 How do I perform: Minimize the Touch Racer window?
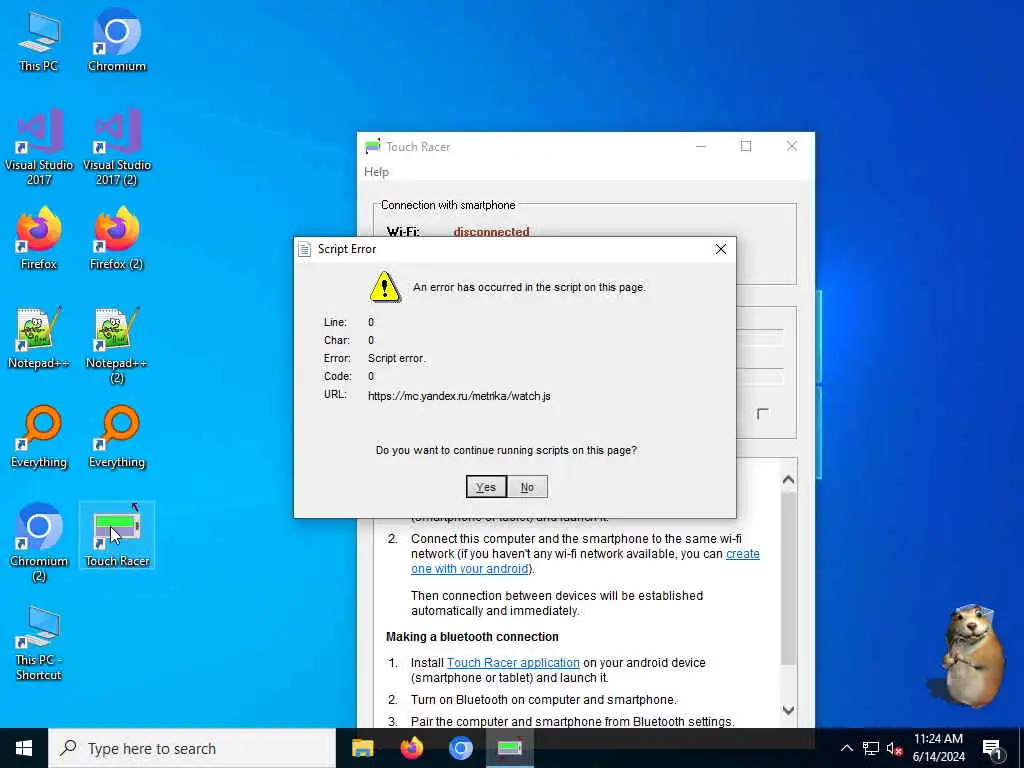click(701, 146)
